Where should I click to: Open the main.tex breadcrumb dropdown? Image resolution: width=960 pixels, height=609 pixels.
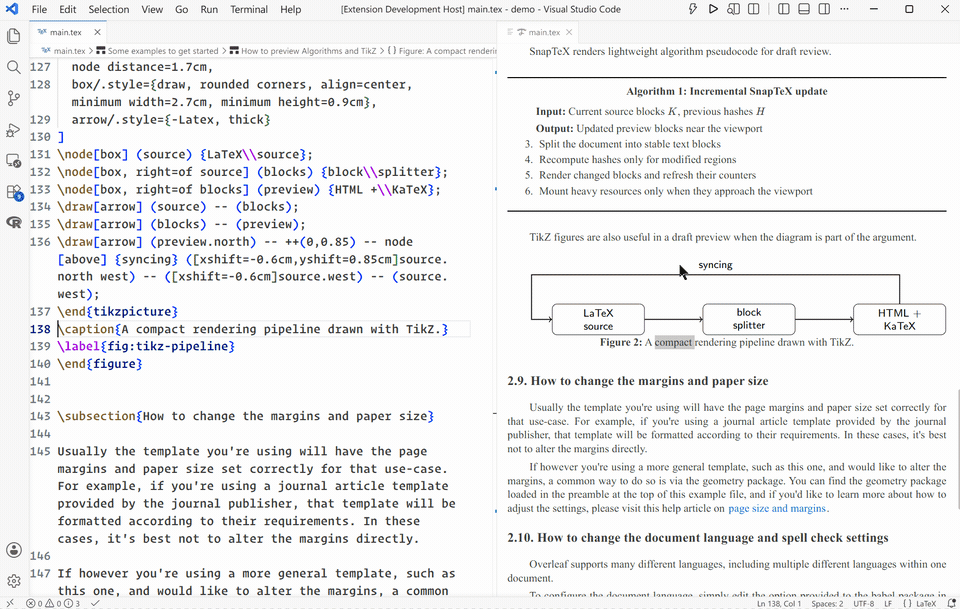(x=64, y=51)
